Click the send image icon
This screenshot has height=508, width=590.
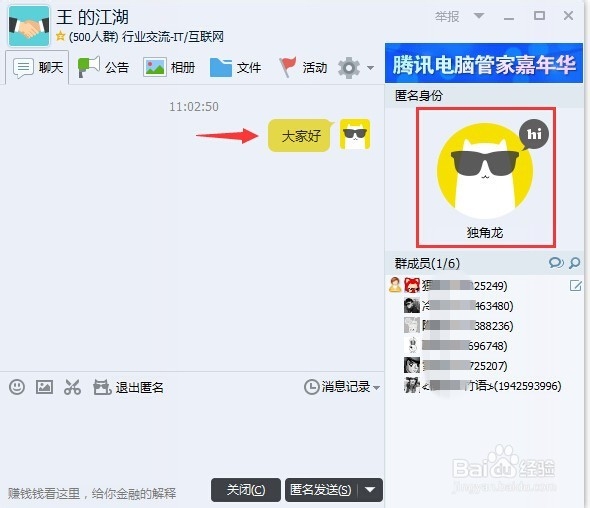click(x=44, y=387)
